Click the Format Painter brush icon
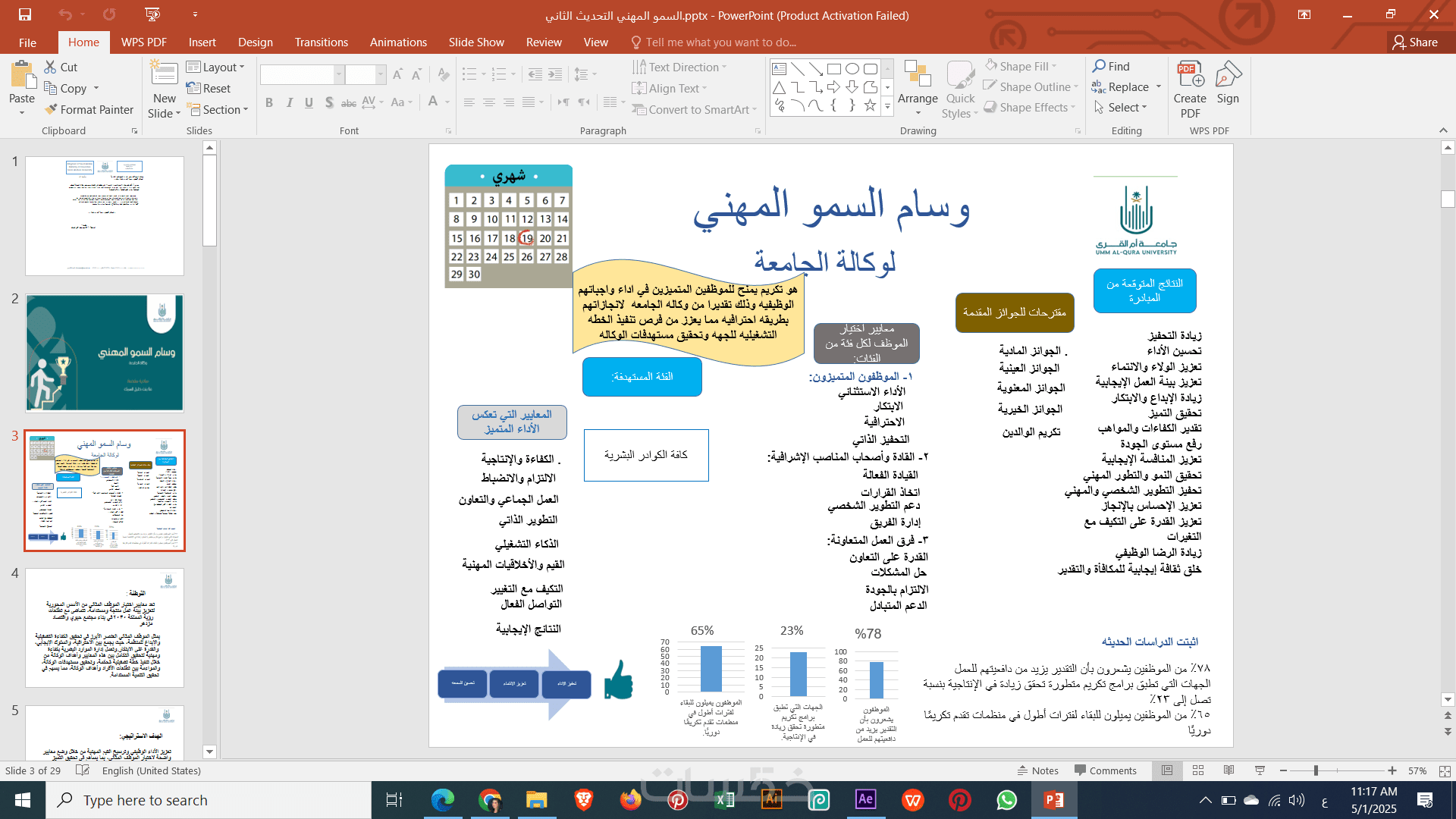Image resolution: width=1456 pixels, height=819 pixels. coord(51,110)
